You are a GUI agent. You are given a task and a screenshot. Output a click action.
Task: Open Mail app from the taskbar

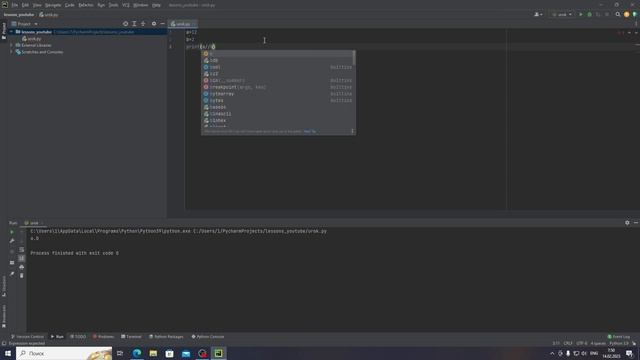[x=186, y=353]
